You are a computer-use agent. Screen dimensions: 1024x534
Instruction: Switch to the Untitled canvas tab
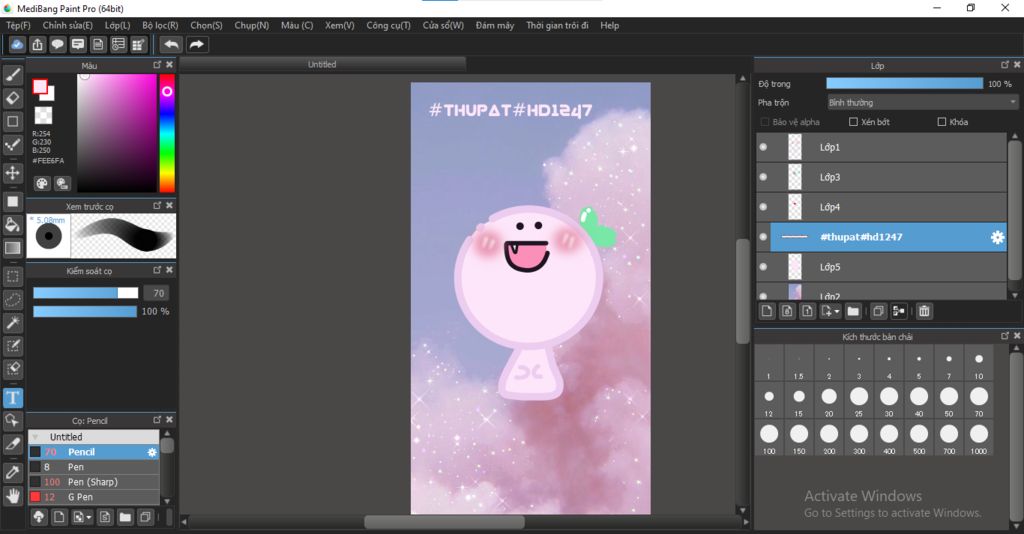322,64
